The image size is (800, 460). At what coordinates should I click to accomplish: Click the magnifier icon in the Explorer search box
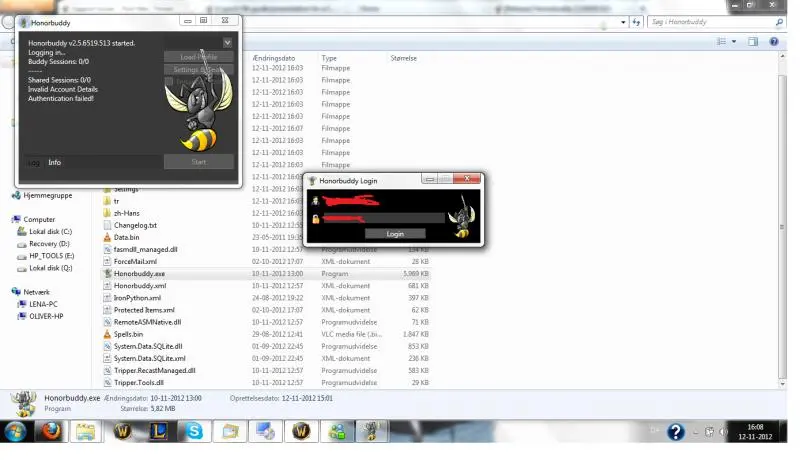(x=779, y=22)
